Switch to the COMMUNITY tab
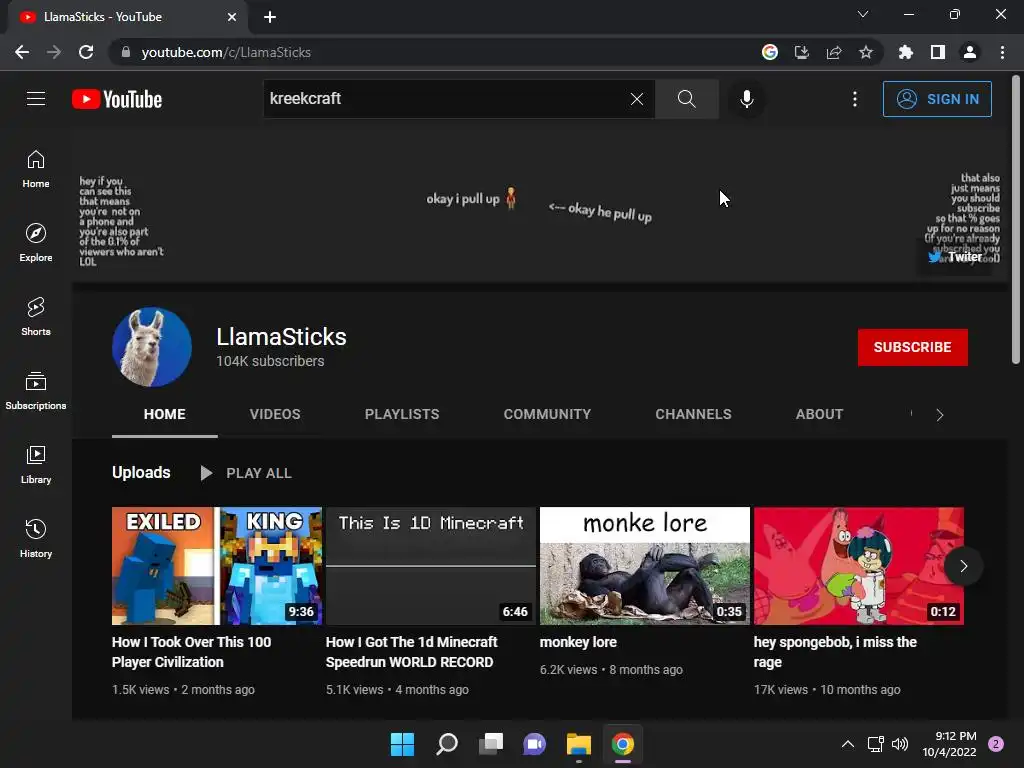The image size is (1024, 768). click(x=547, y=414)
